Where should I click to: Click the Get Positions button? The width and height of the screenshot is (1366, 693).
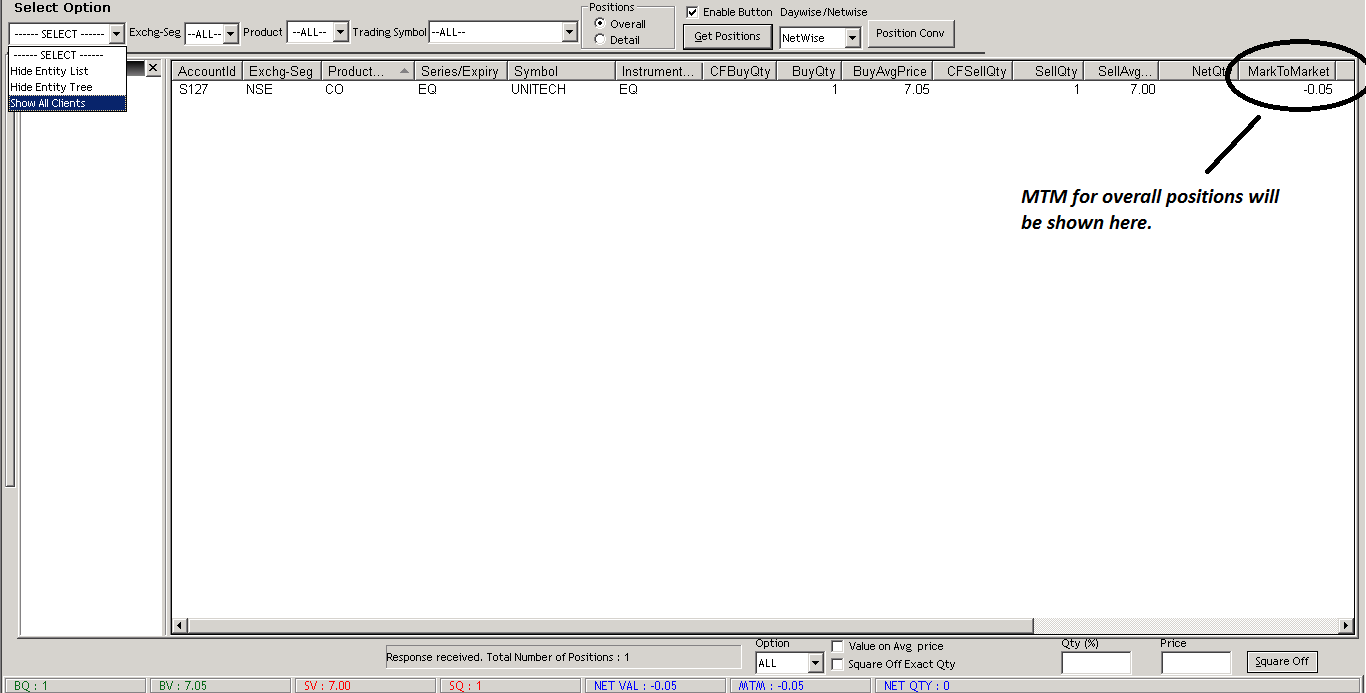point(727,37)
